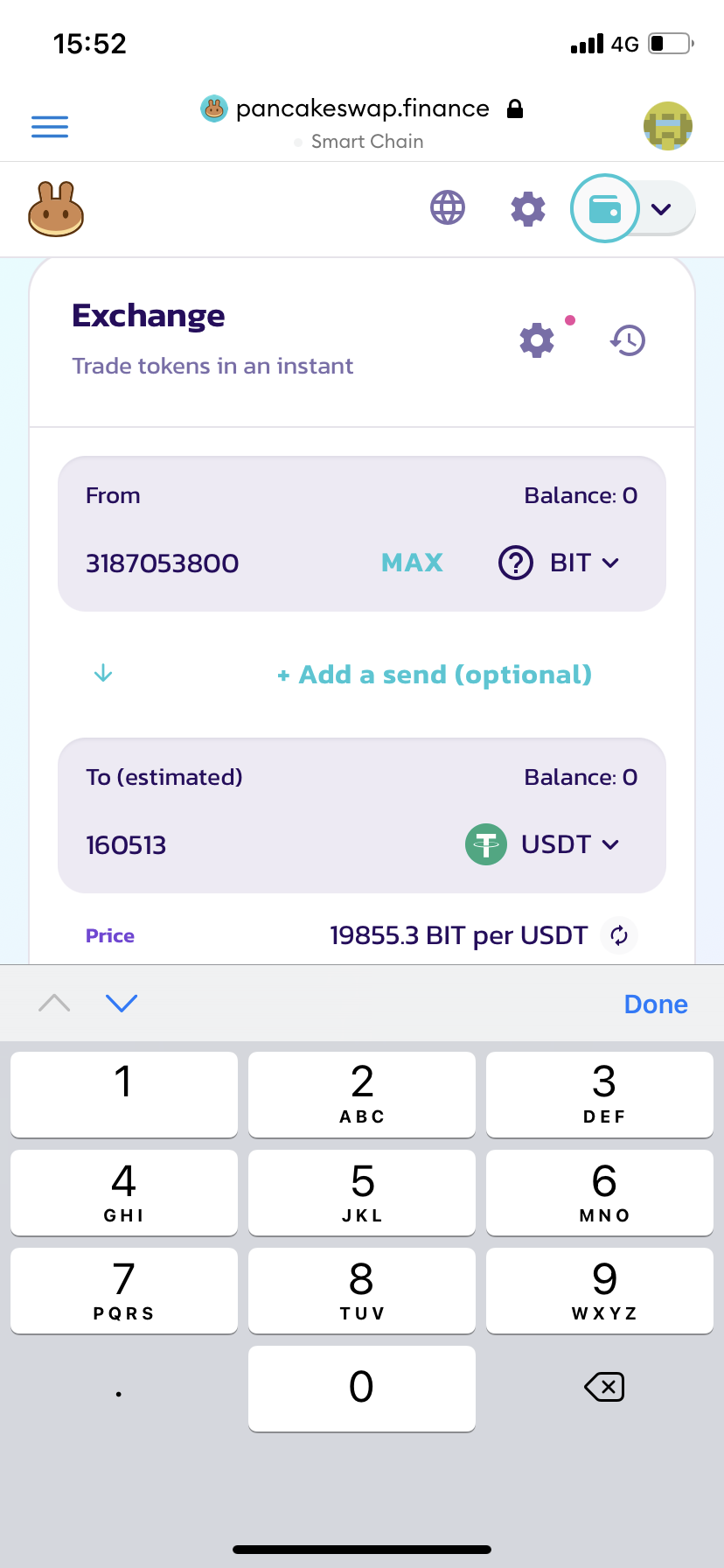This screenshot has height=1568, width=724.
Task: Expand the wallet dropdown chevron
Action: coord(661,209)
